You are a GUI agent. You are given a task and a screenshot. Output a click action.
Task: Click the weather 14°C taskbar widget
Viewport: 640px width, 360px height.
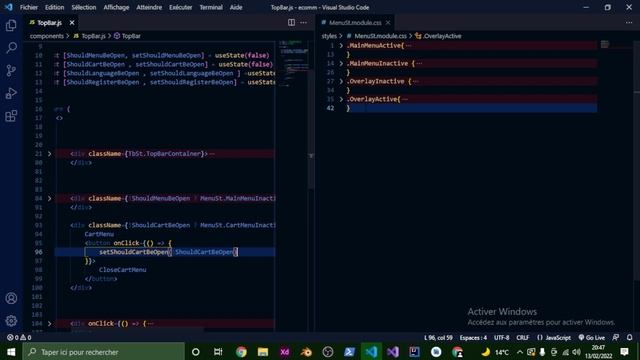tap(495, 352)
